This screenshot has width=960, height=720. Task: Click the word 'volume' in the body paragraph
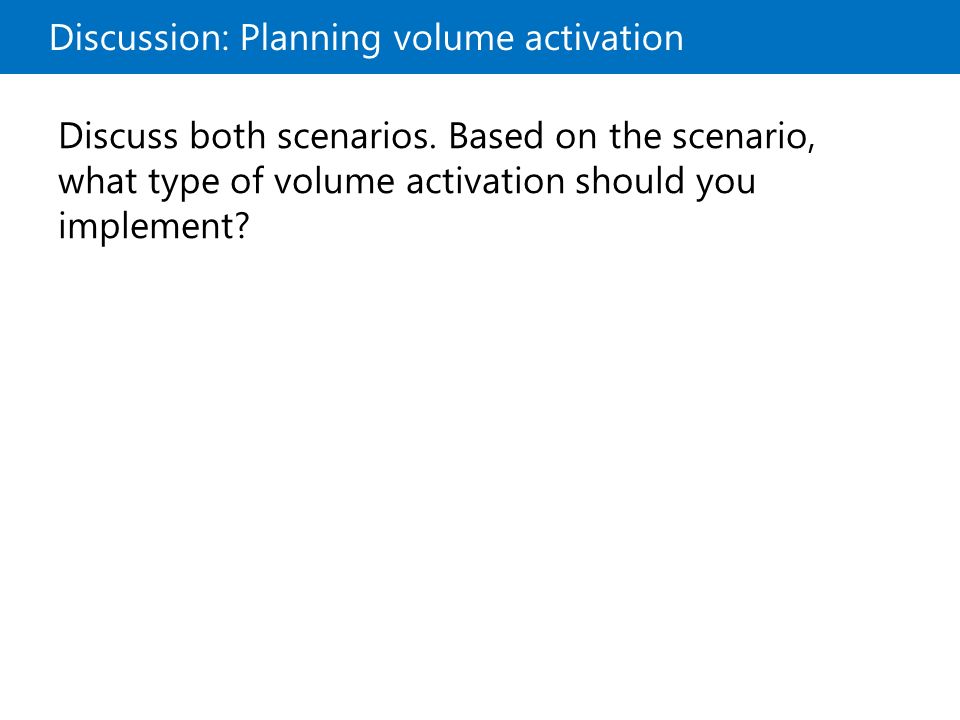click(x=334, y=181)
